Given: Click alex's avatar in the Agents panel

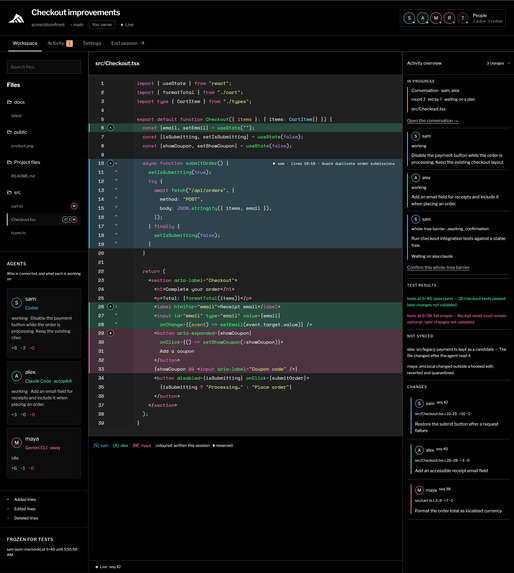Looking at the screenshot, I should point(16,376).
